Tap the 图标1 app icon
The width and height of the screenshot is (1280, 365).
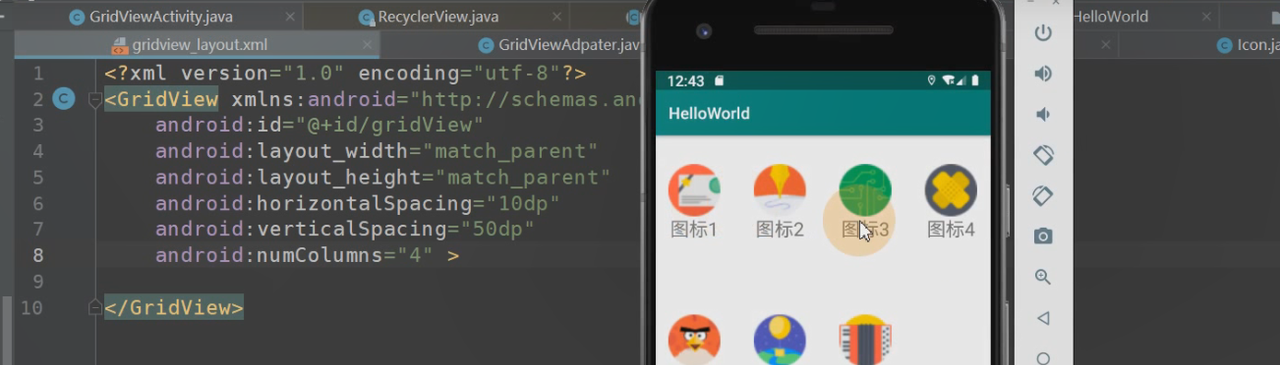click(x=694, y=190)
